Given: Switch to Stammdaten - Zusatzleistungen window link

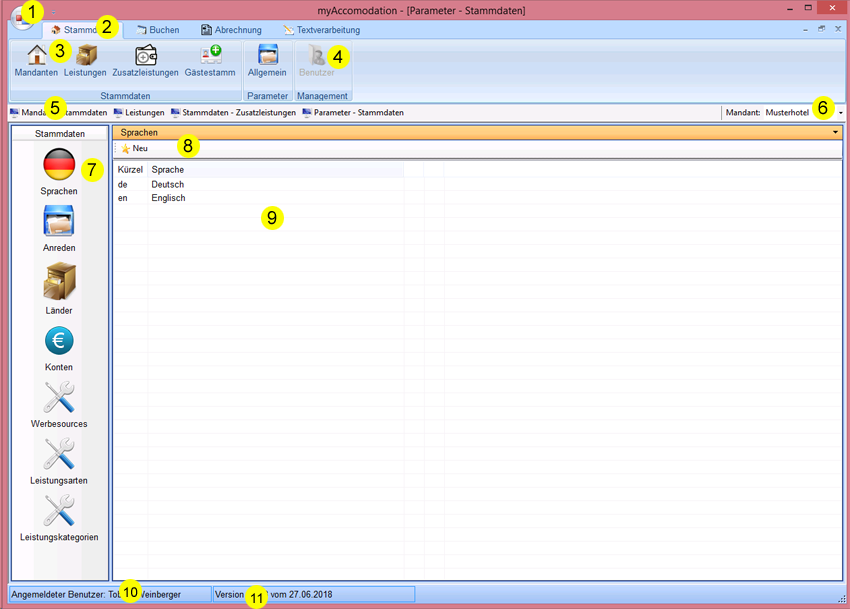Looking at the screenshot, I should [x=233, y=113].
